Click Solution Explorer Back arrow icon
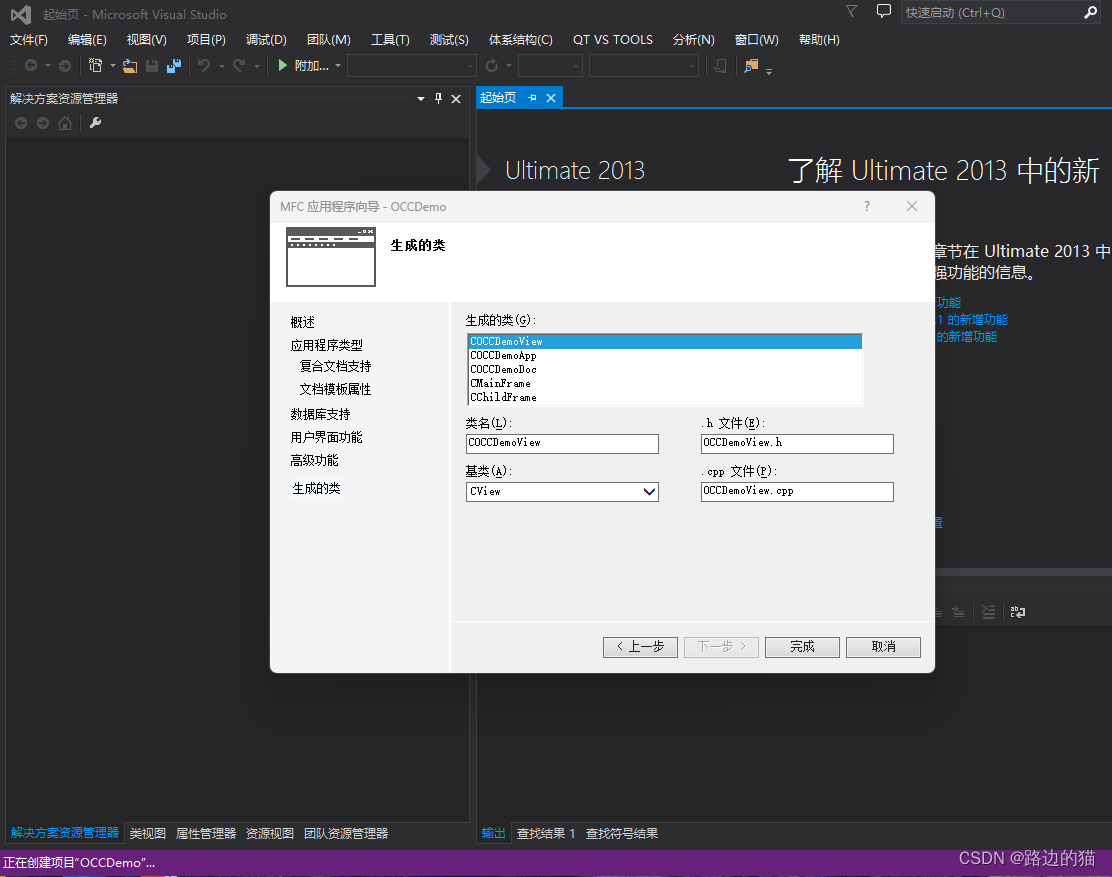Image resolution: width=1112 pixels, height=877 pixels. pyautogui.click(x=21, y=123)
